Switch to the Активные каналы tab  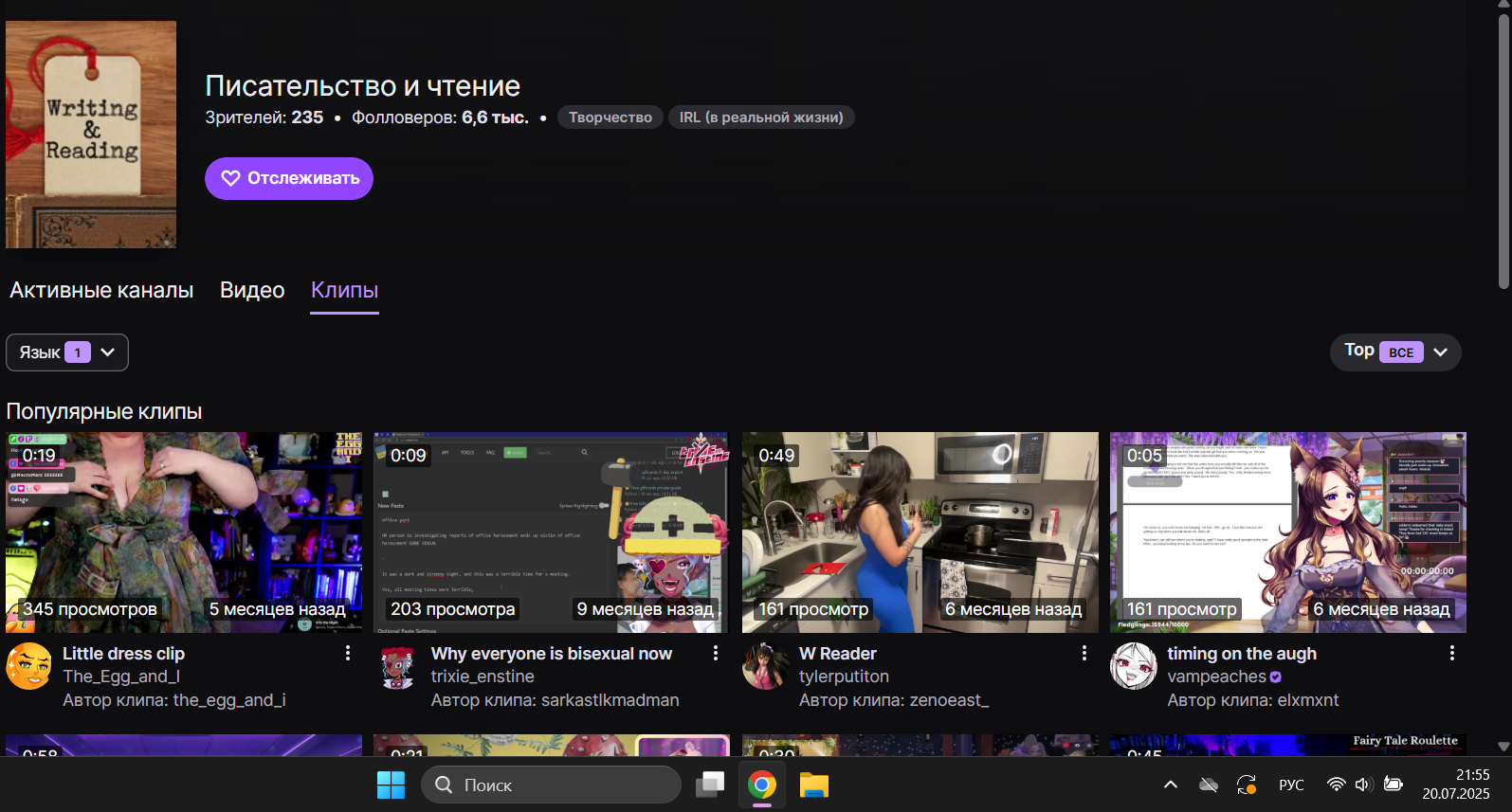(x=101, y=290)
